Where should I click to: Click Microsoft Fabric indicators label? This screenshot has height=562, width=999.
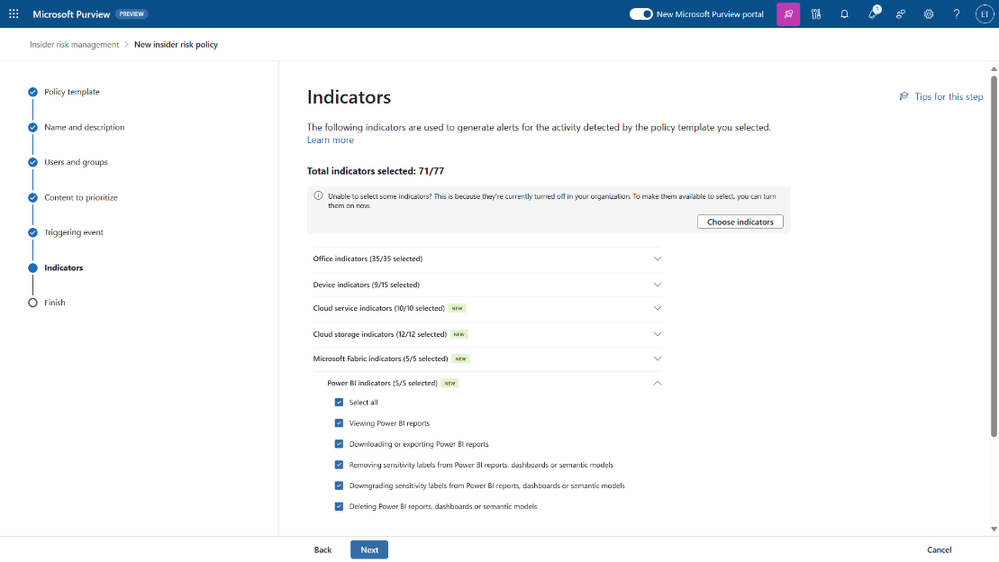tap(380, 359)
